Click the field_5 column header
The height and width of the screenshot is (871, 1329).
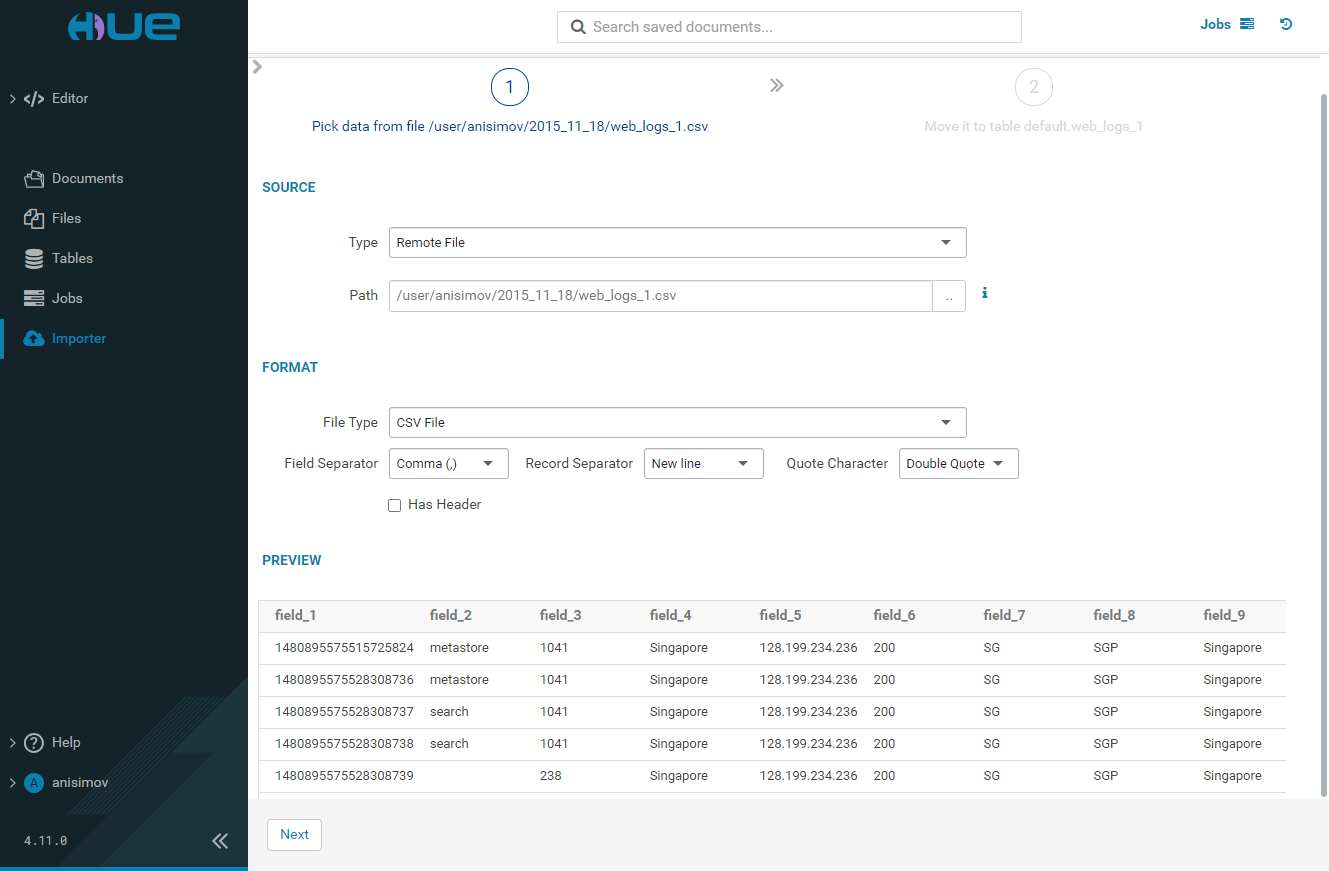pos(781,616)
